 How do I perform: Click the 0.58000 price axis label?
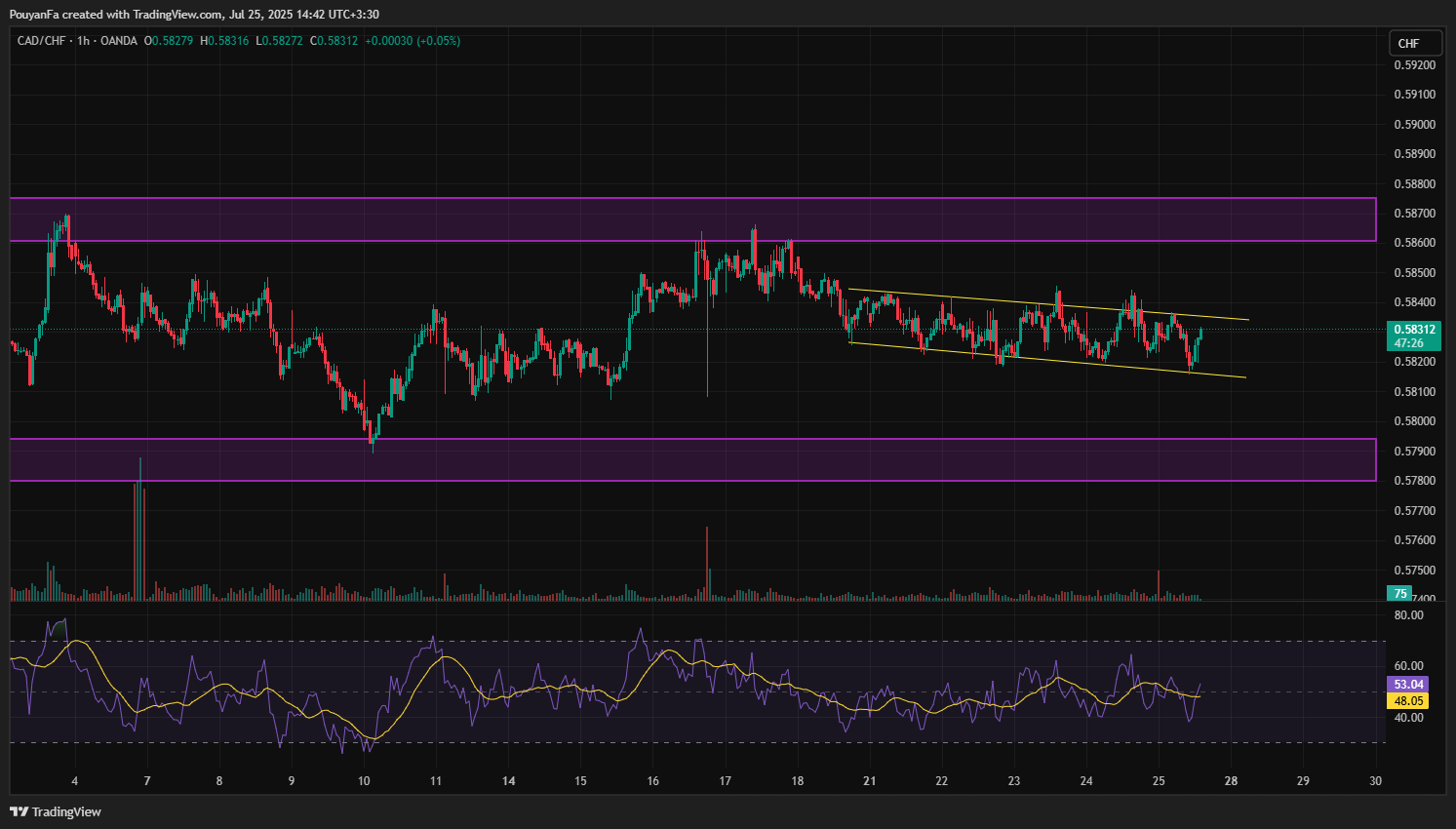pyautogui.click(x=1414, y=421)
